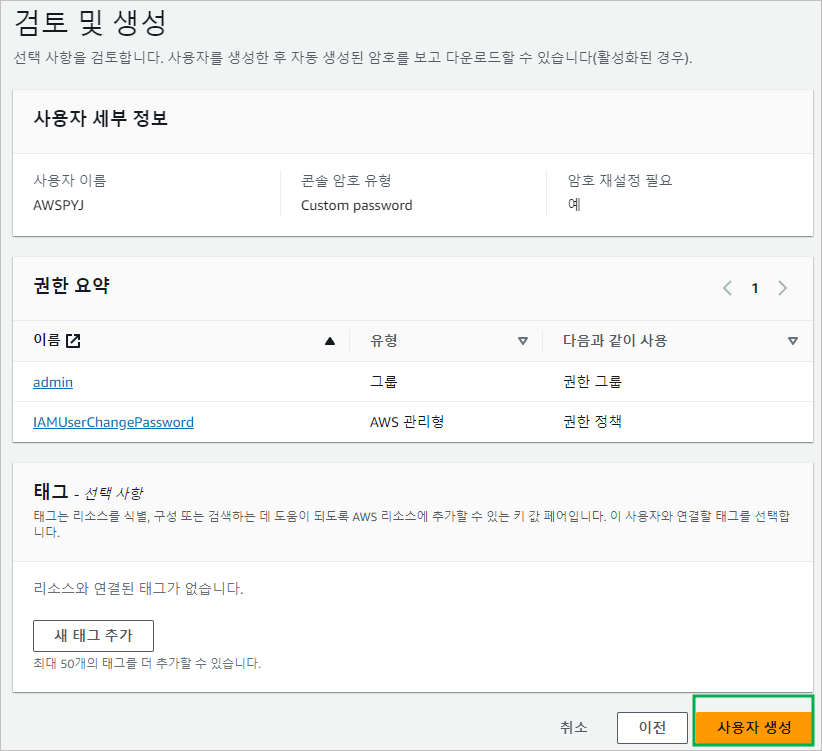
Task: Select the 사용자 이름 label
Action: pyautogui.click(x=70, y=181)
